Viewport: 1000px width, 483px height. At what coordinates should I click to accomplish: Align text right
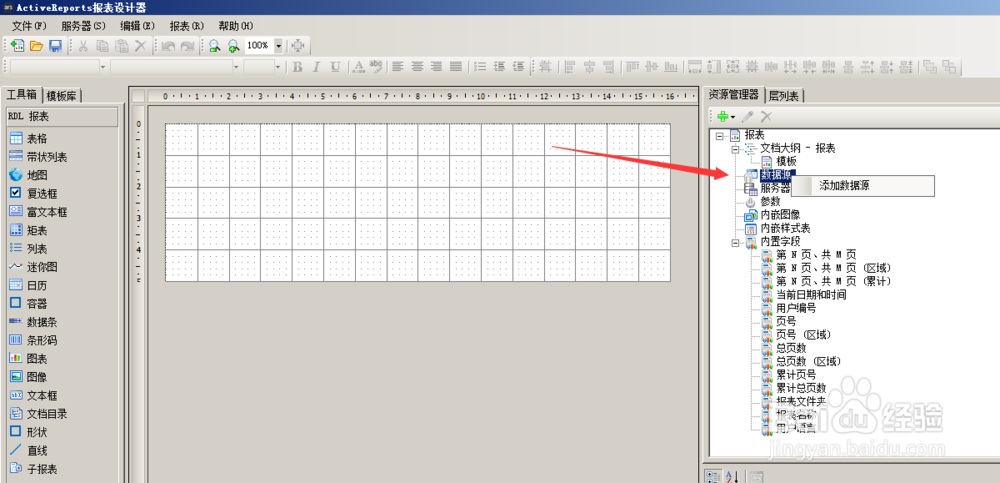click(x=436, y=66)
